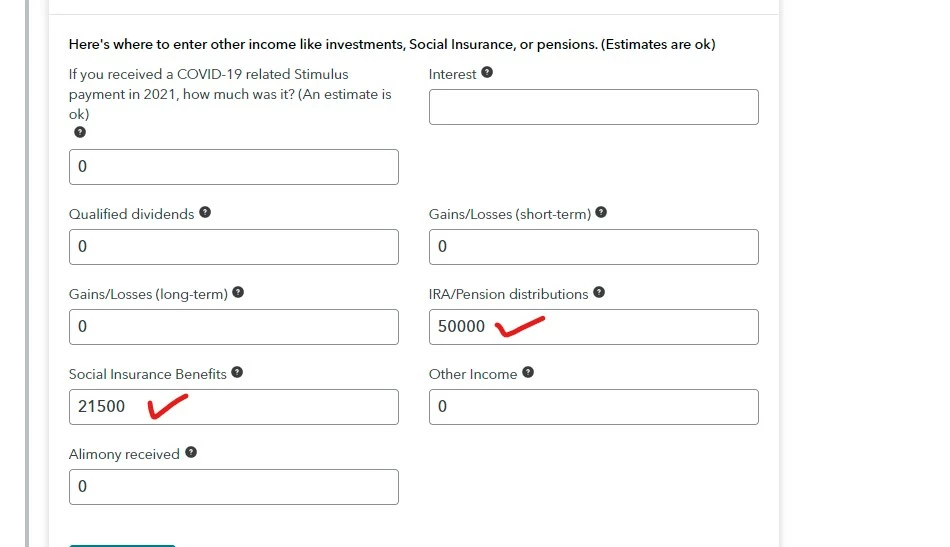Select IRA/Pension distributions field showing 50000
Screen dimensions: 950x547
[x=594, y=327]
